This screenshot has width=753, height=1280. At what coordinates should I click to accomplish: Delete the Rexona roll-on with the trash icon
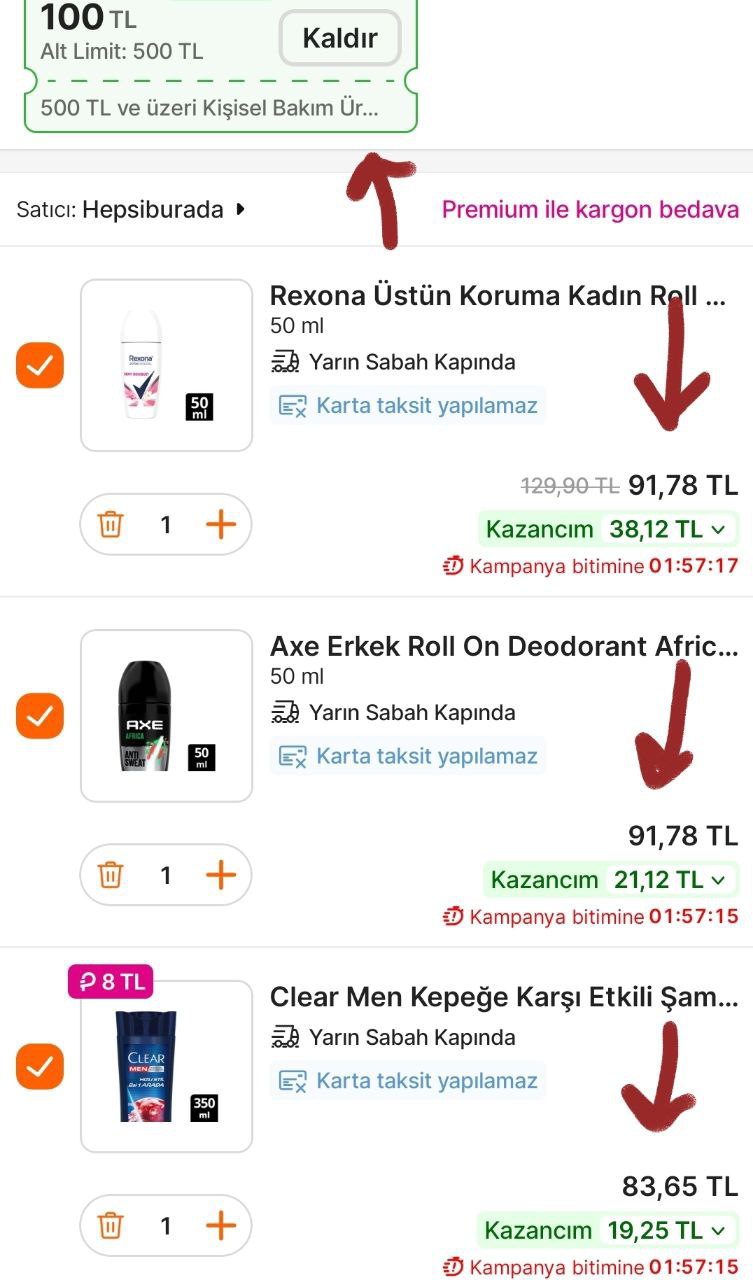coord(110,524)
